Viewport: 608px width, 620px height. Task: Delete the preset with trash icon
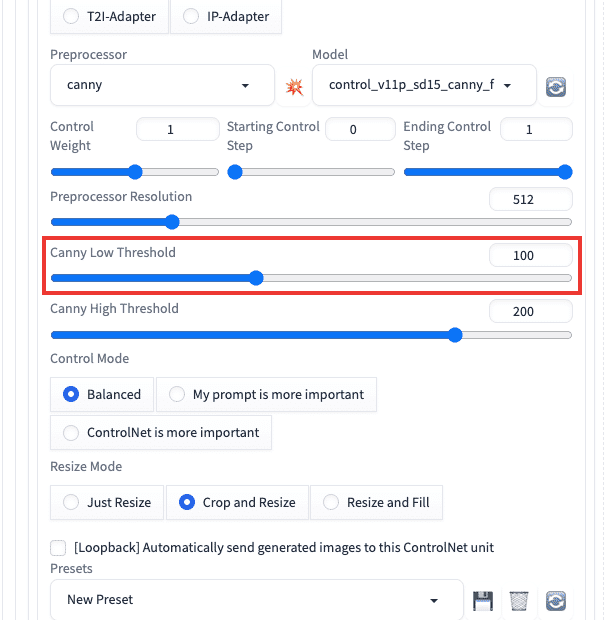tap(519, 600)
